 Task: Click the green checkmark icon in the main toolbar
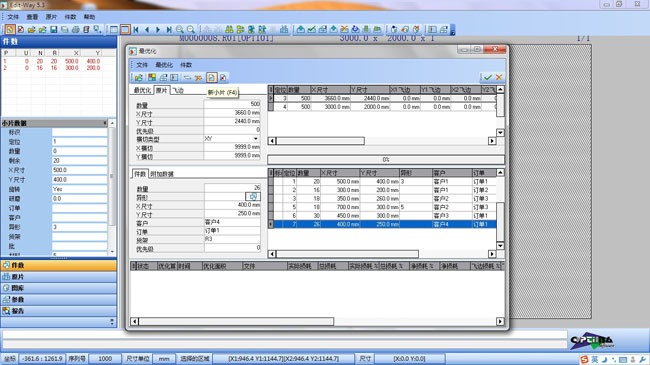[x=312, y=29]
